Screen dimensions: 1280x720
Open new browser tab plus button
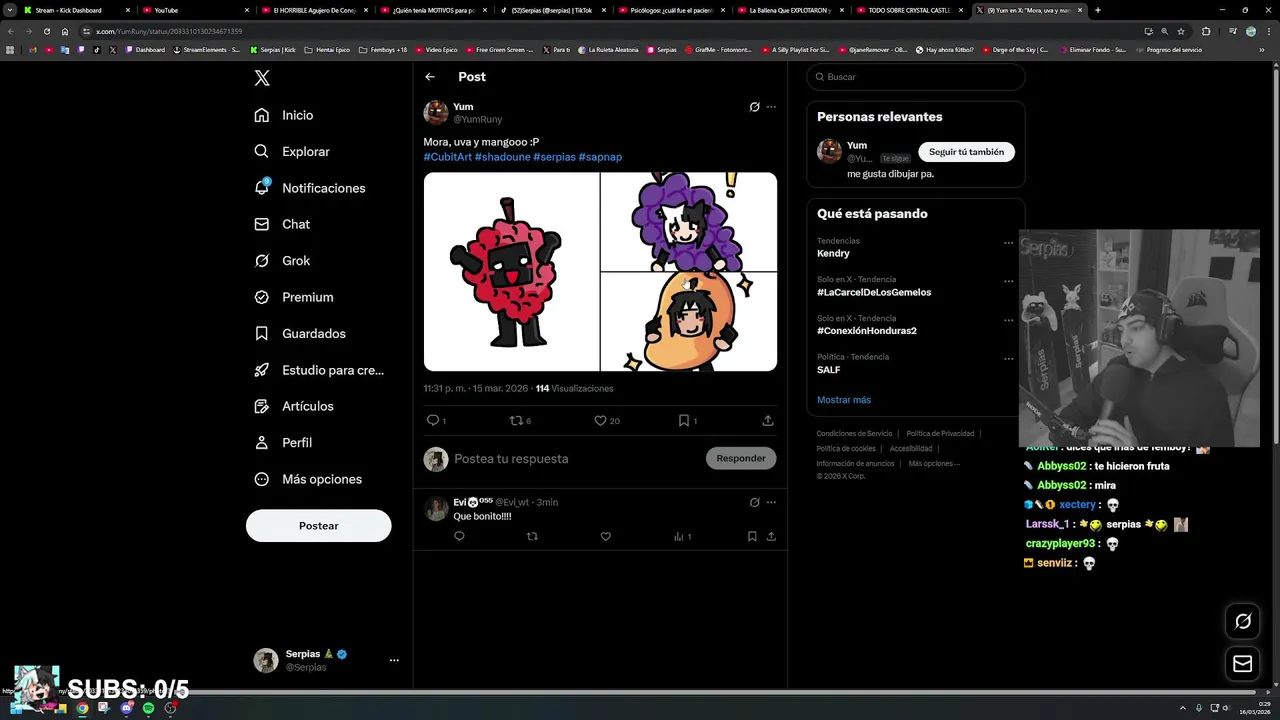click(x=1098, y=10)
